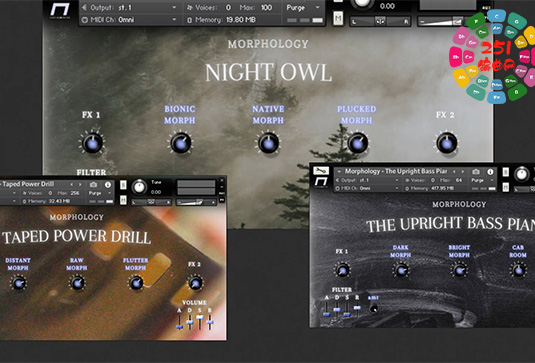This screenshot has height=363, width=535.
Task: Click the volume Sustain slider in Taped Power Drill
Action: click(x=200, y=322)
